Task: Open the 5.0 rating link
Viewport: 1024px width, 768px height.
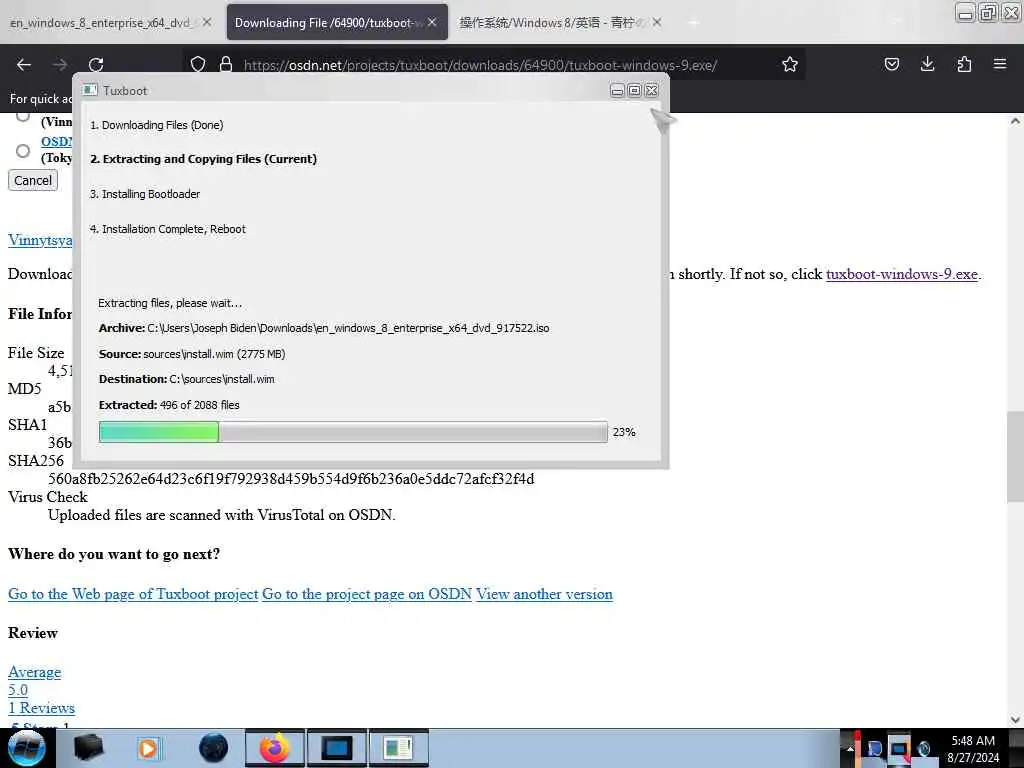Action: click(18, 690)
